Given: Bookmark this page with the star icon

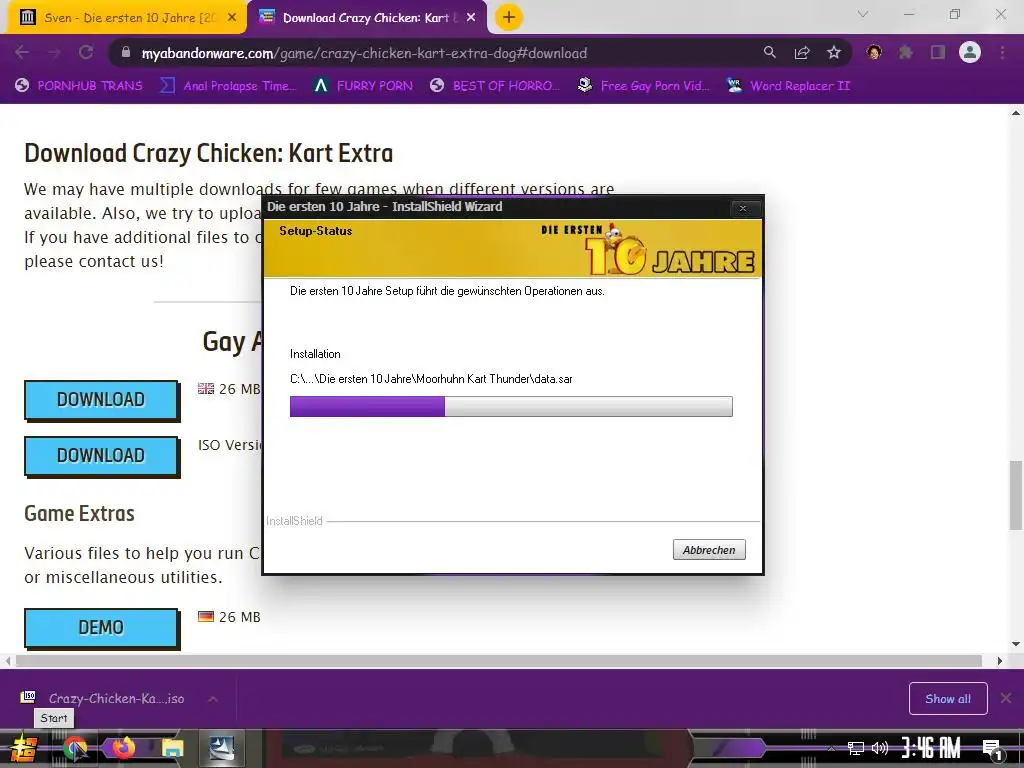Looking at the screenshot, I should point(834,52).
